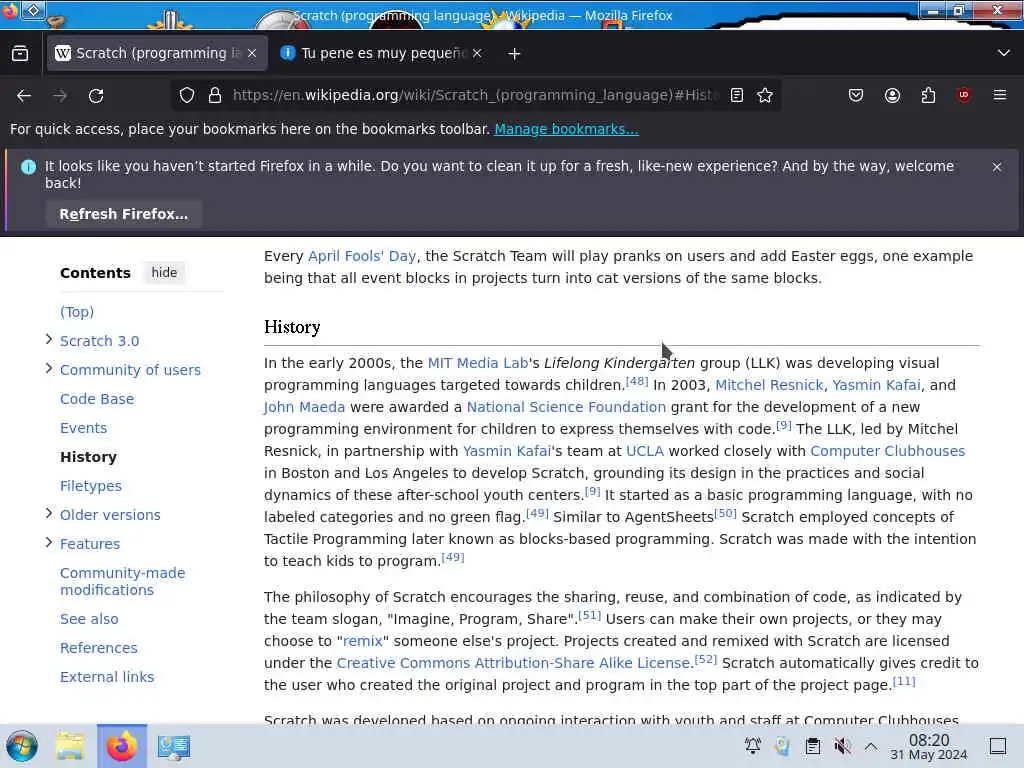Open the Start menu button
Viewport: 1024px width, 768px height.
[22, 746]
